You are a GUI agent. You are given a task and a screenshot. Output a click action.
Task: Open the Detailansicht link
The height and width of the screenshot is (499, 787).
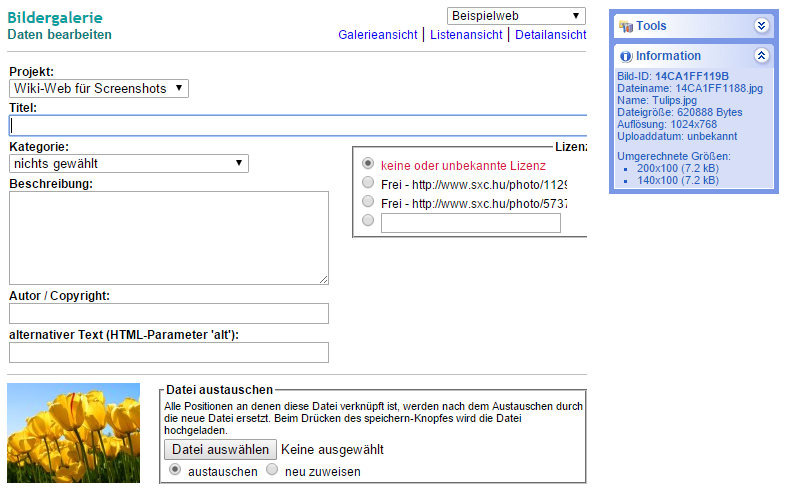tap(550, 35)
